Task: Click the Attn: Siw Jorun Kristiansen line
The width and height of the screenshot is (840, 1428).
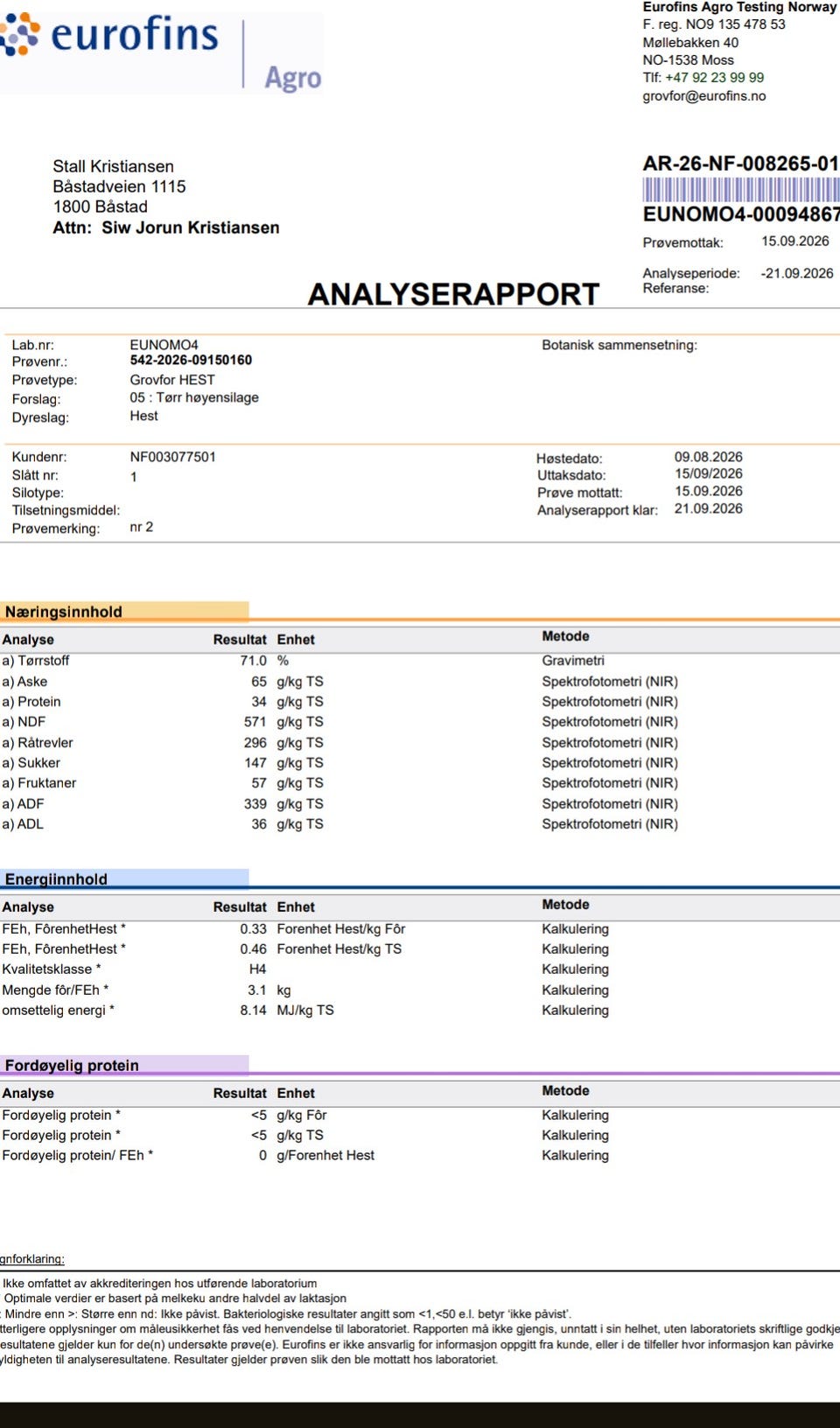Action: coord(166,227)
